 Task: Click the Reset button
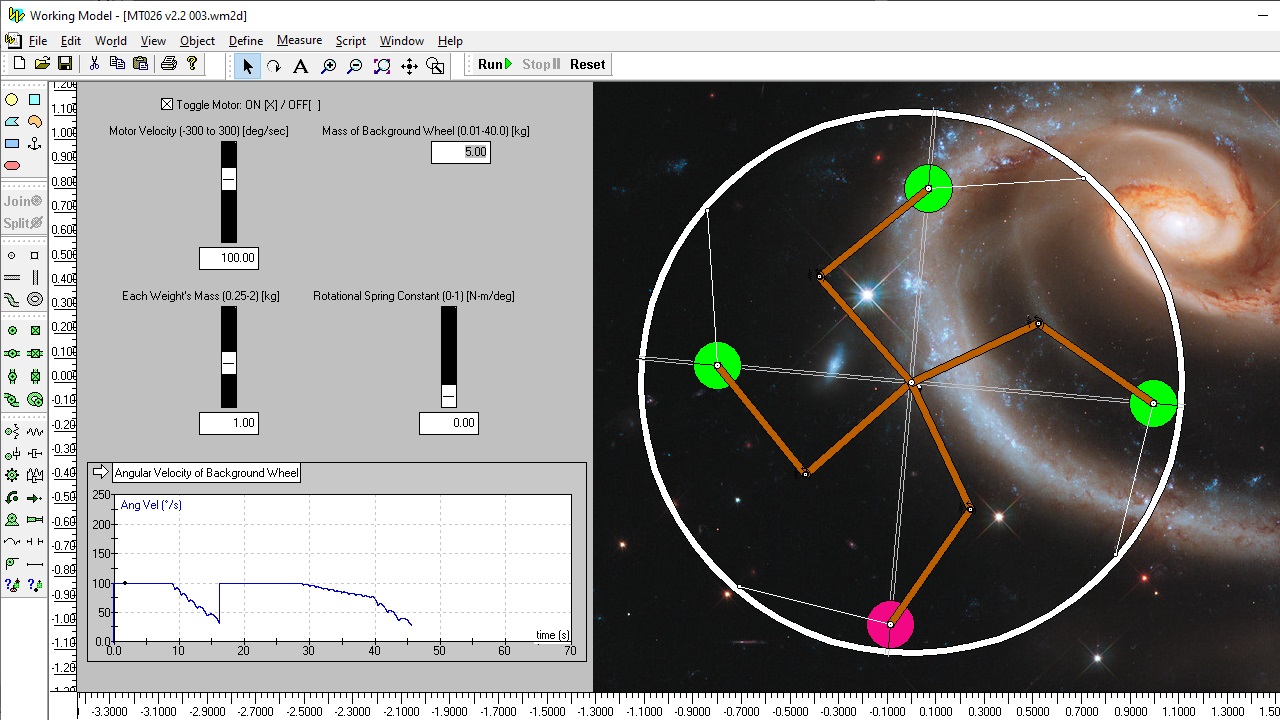click(587, 64)
